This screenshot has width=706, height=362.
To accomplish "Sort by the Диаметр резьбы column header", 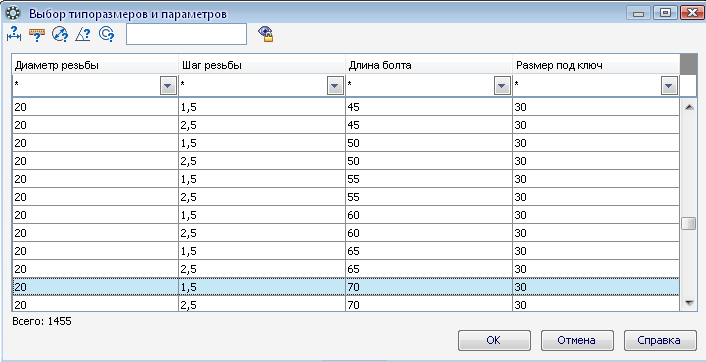I will (95, 65).
